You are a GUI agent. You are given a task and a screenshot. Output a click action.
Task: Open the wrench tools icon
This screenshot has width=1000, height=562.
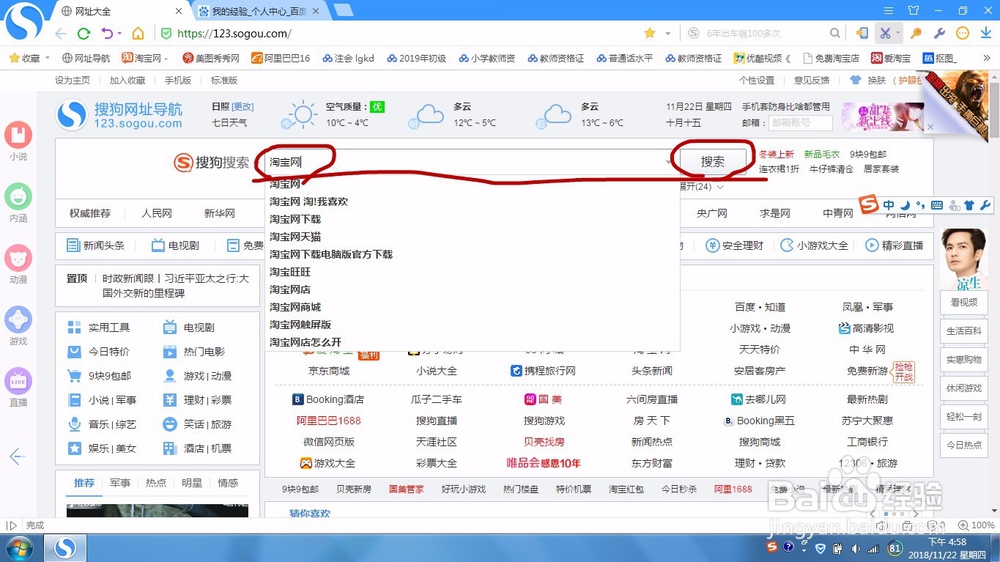[x=939, y=33]
